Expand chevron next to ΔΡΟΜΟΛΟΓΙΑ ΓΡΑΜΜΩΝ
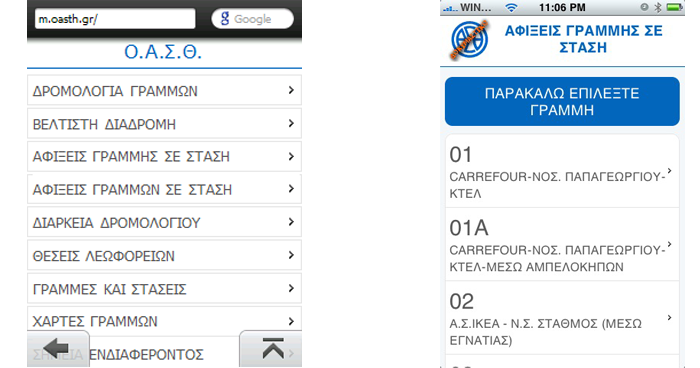 [291, 90]
